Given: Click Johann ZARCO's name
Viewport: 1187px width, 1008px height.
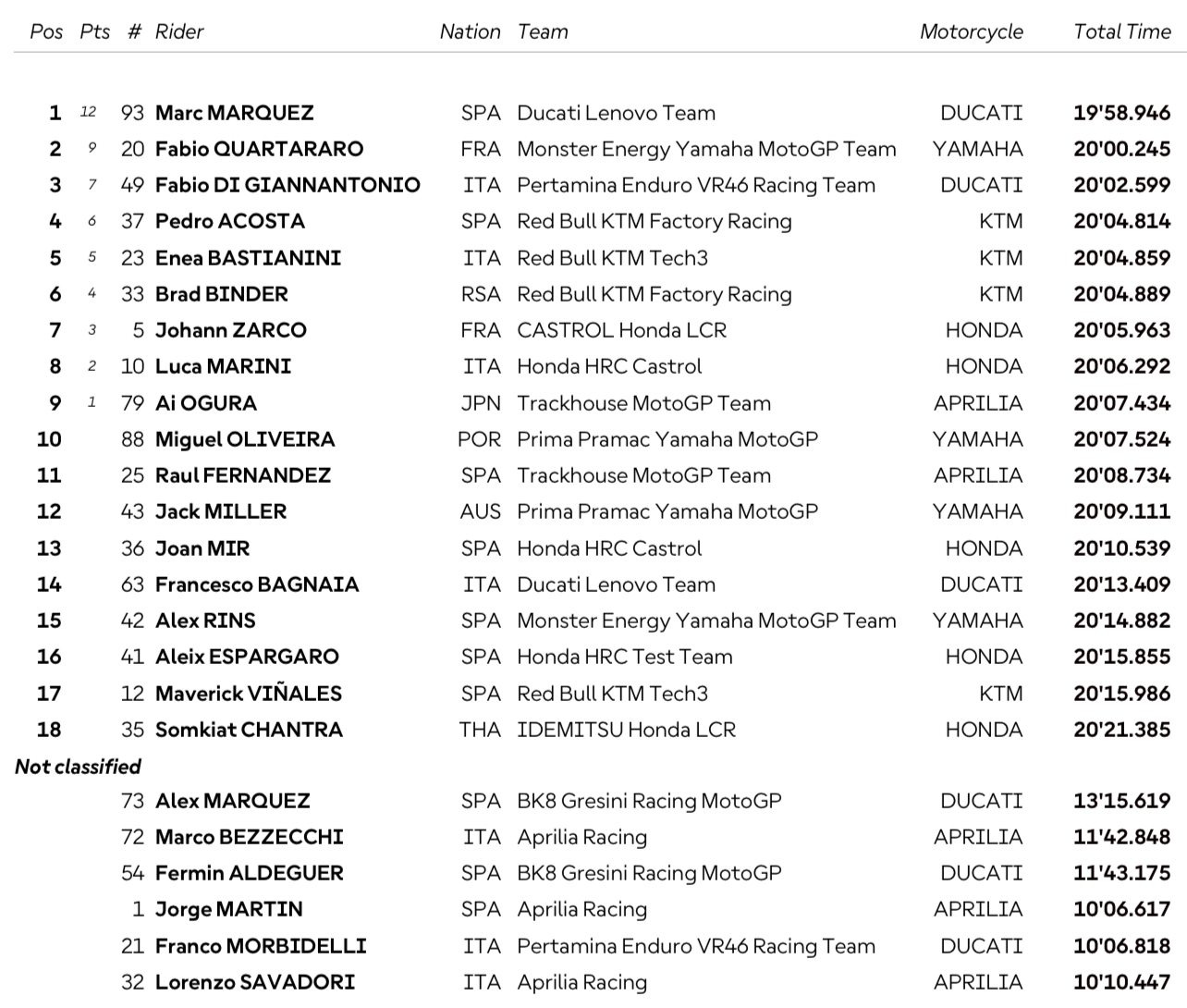Looking at the screenshot, I should coord(230,330).
